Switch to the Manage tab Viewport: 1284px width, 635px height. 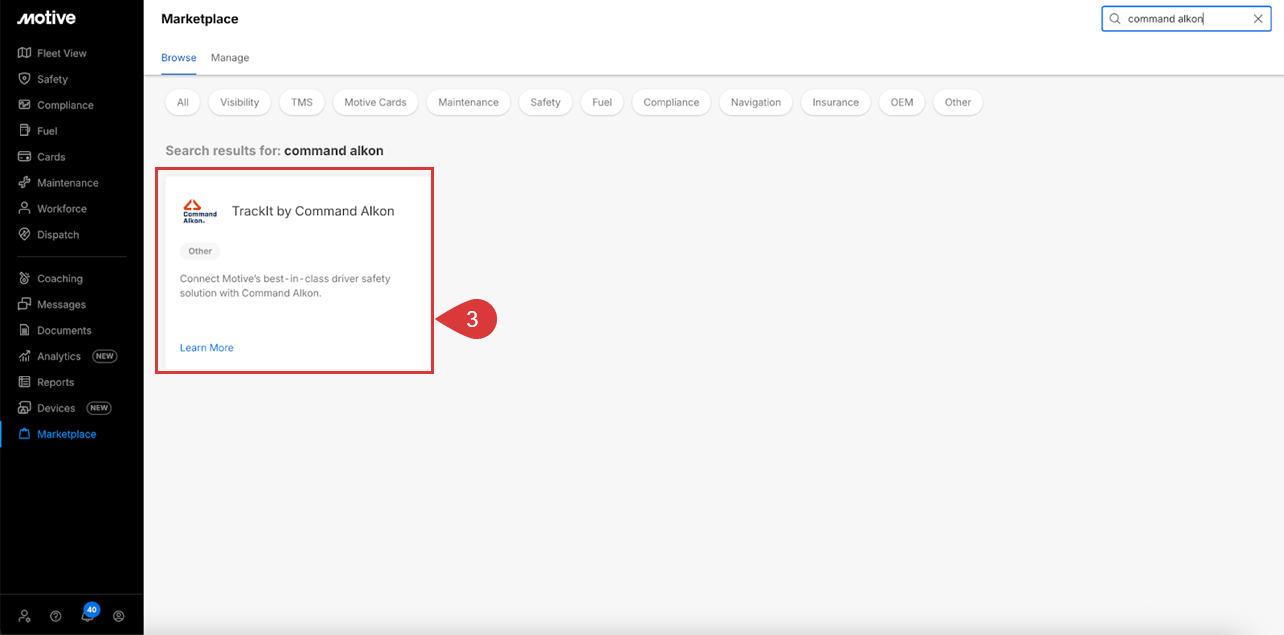pos(229,57)
